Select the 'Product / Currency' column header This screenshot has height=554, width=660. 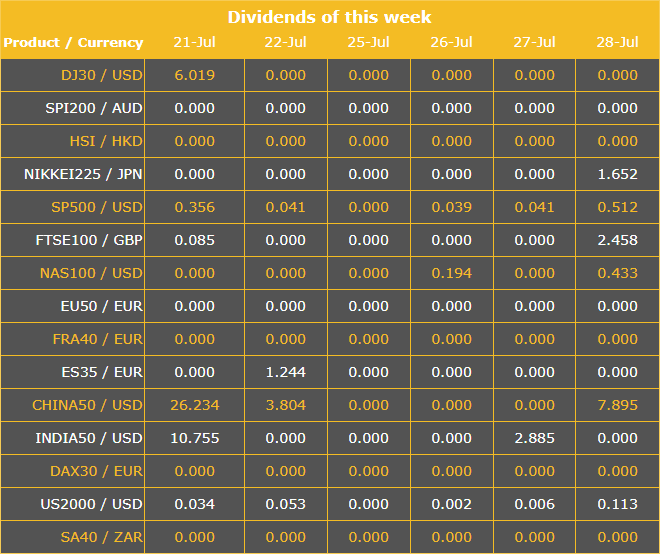(73, 43)
